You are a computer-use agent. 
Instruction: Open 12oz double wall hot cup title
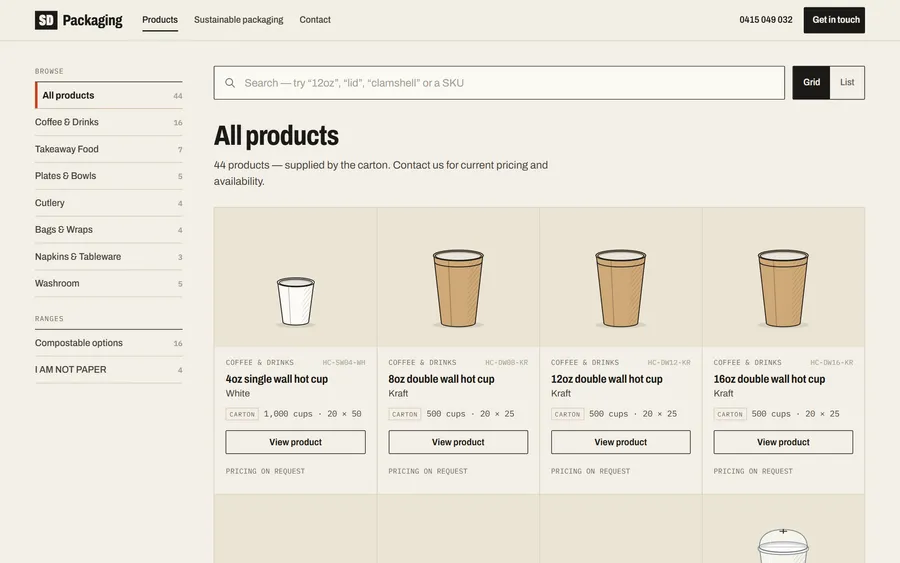(607, 379)
